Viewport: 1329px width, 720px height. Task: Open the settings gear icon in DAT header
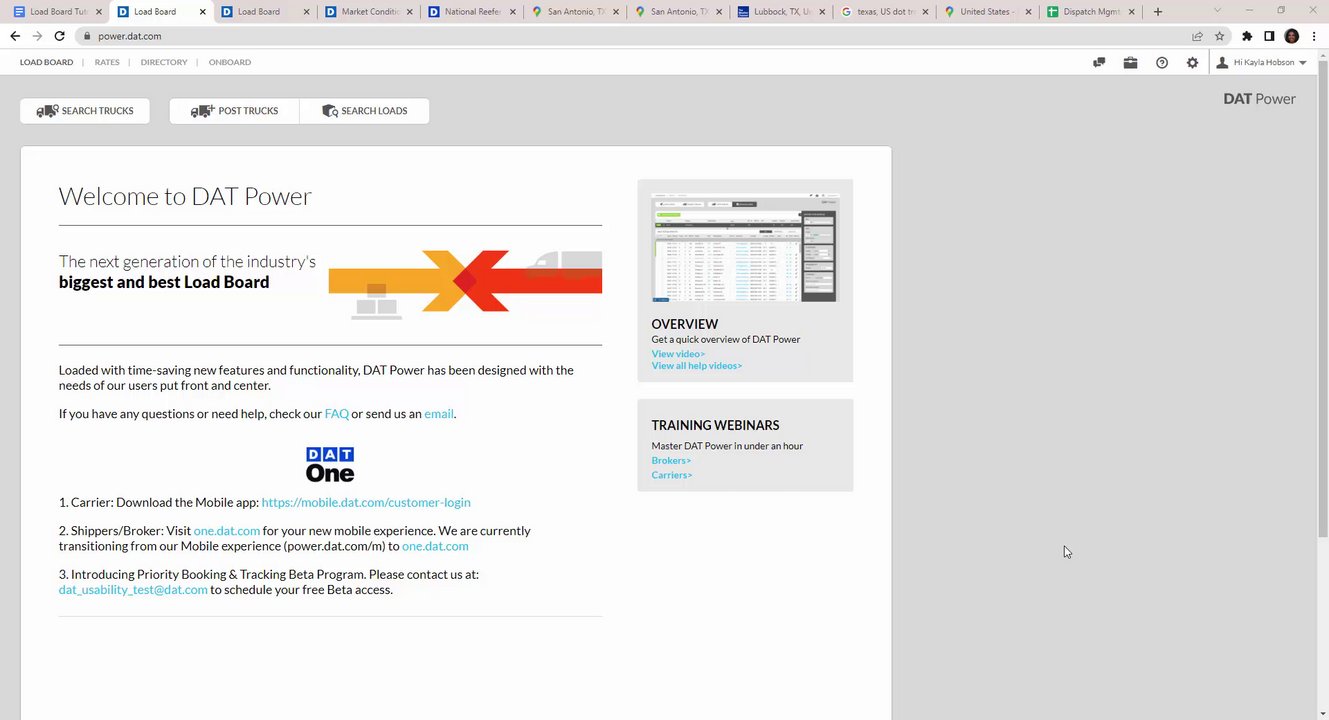1192,62
